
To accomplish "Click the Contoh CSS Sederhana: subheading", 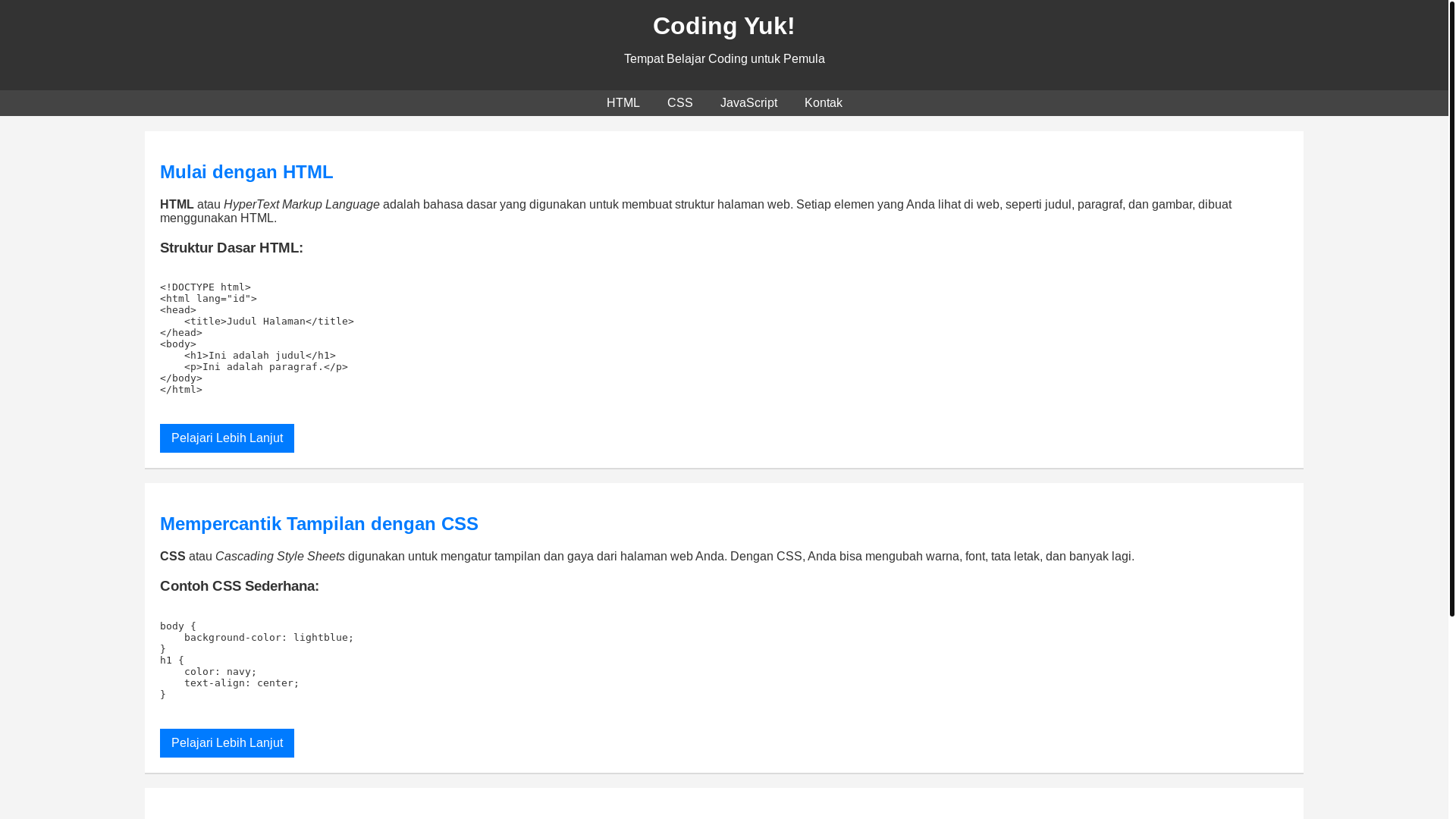I will coord(240,586).
